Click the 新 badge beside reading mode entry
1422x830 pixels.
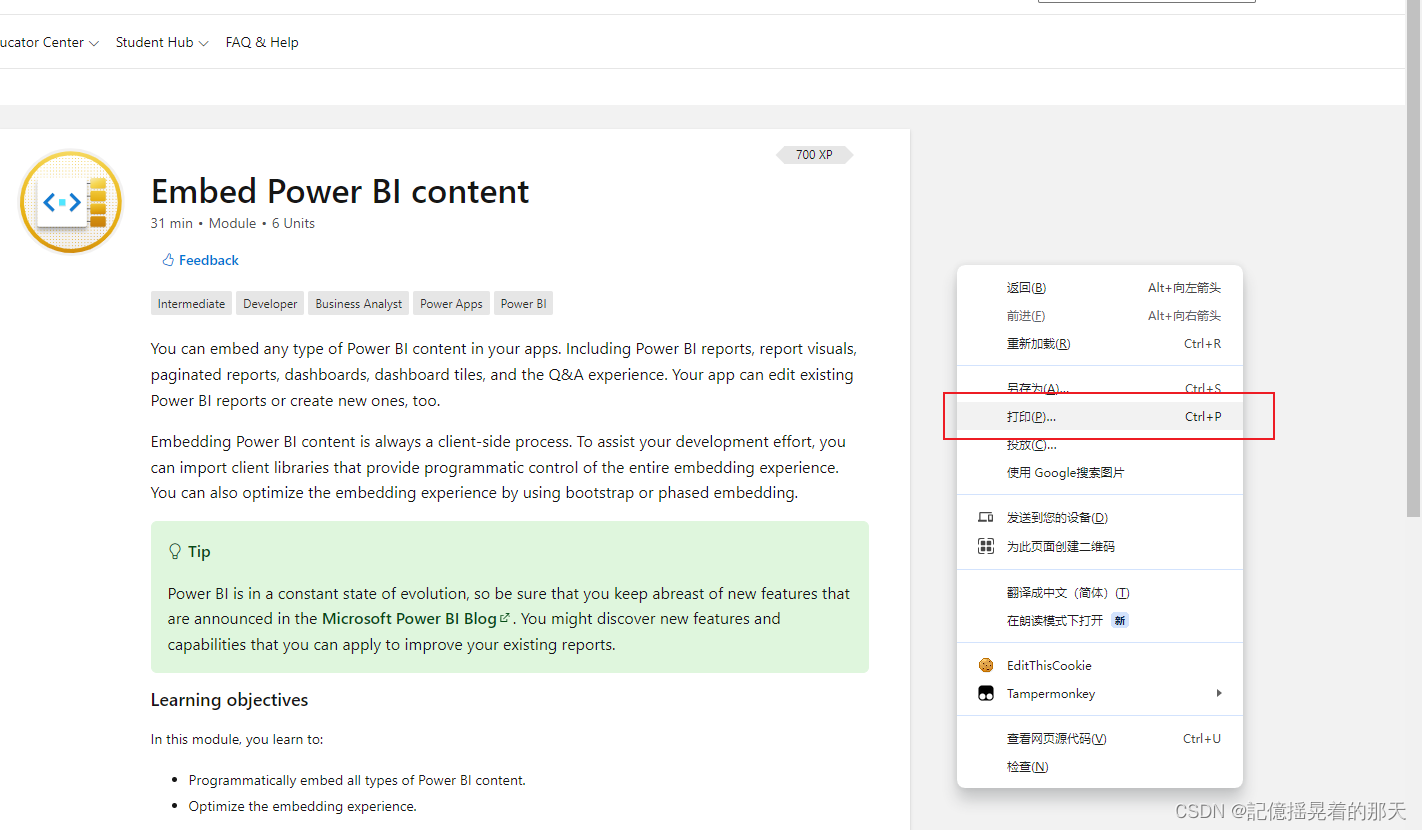pos(1120,621)
